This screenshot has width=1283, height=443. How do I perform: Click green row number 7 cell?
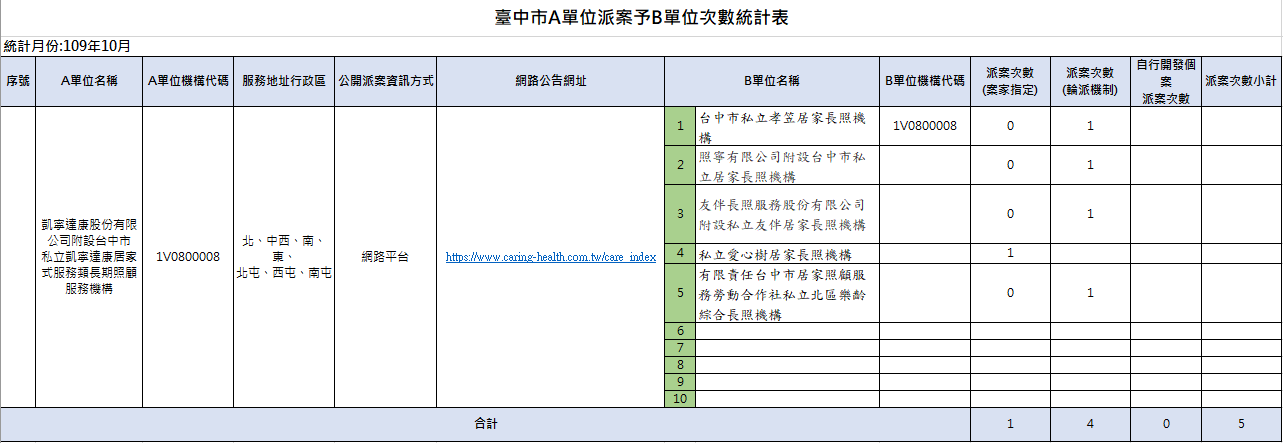point(680,348)
